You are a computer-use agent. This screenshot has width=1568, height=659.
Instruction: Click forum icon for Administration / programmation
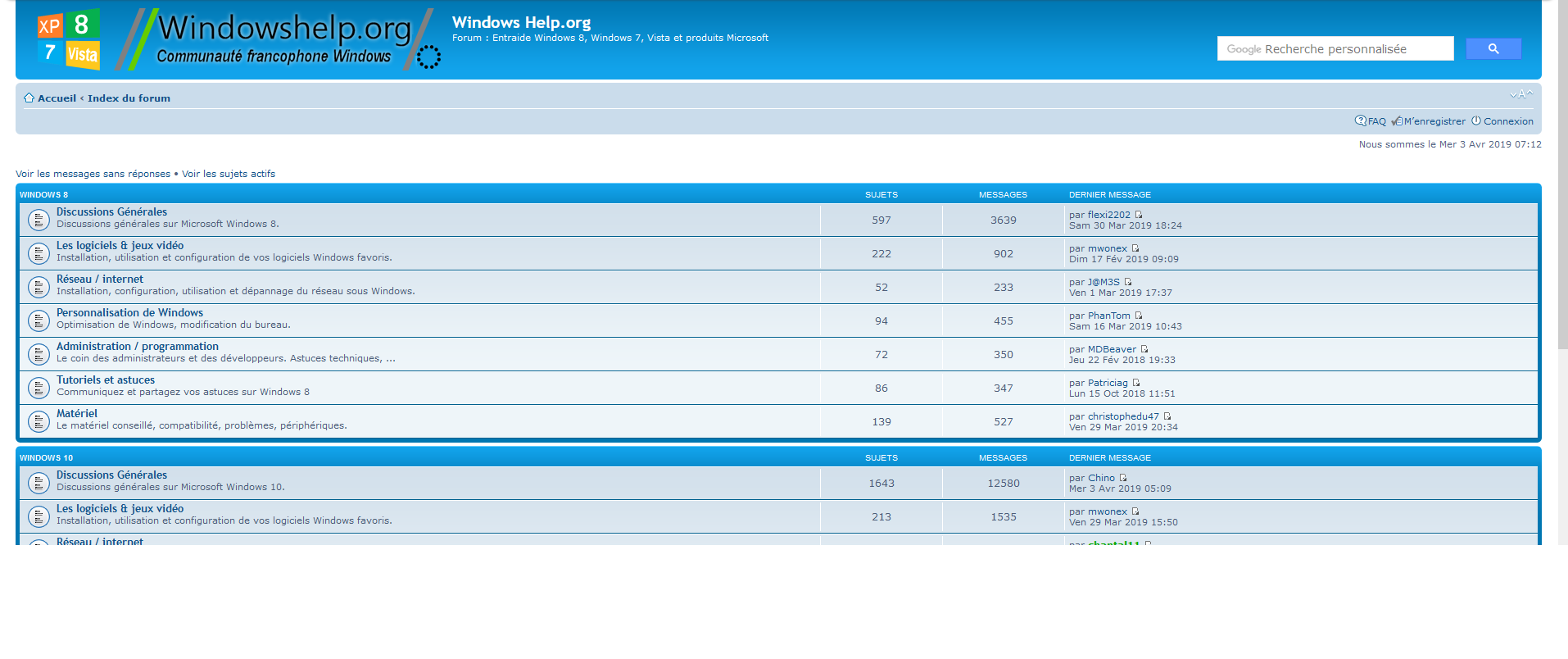pos(39,354)
